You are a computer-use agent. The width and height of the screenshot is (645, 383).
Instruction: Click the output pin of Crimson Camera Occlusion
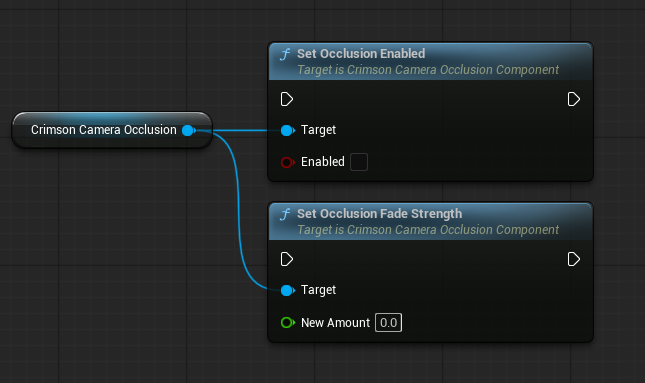[189, 130]
